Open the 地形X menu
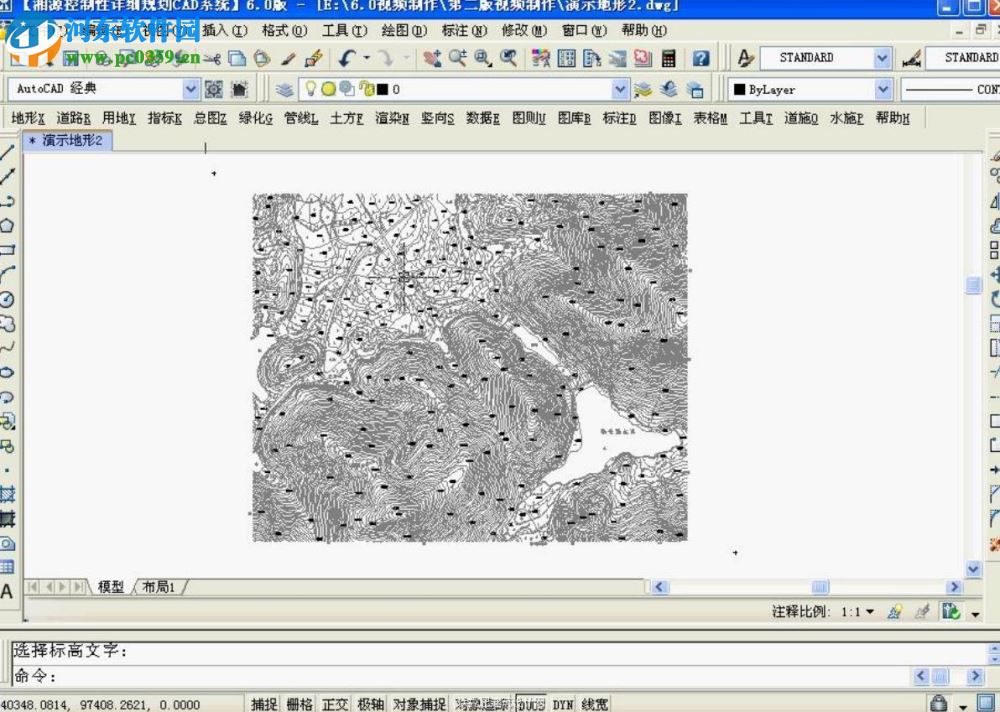 (x=28, y=119)
